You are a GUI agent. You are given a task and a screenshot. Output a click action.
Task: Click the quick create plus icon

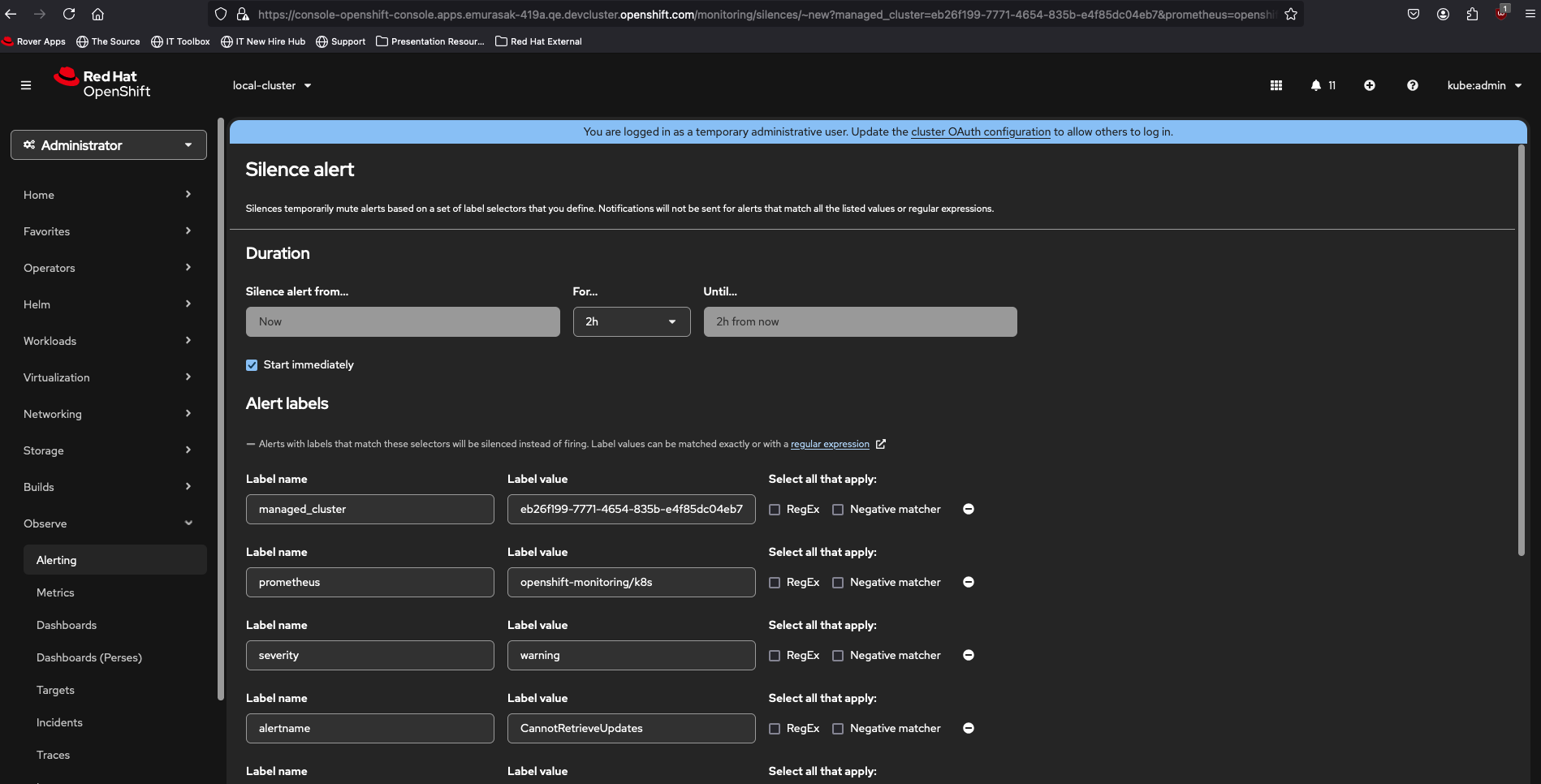coord(1370,85)
